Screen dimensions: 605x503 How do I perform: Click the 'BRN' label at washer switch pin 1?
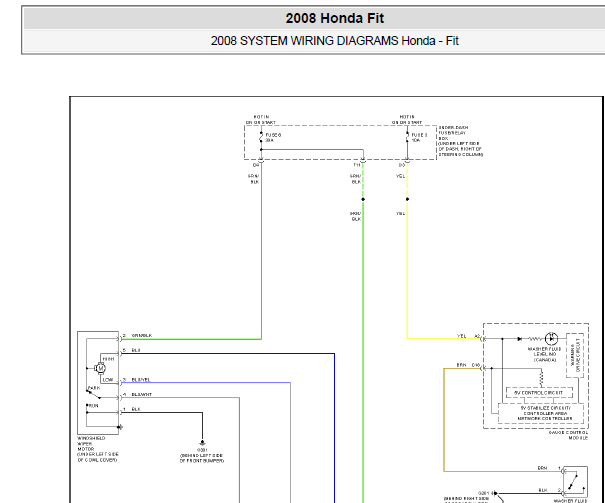[542, 468]
